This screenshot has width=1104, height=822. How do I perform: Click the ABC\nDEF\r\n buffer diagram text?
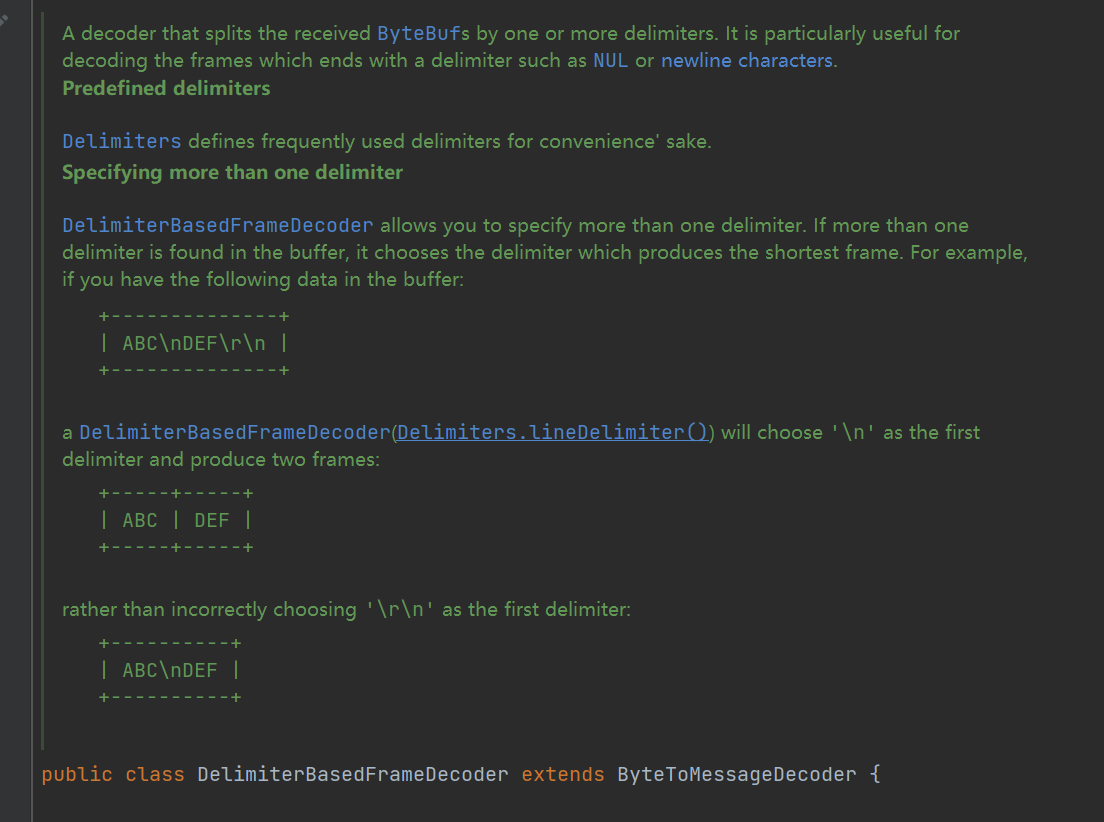[x=194, y=343]
